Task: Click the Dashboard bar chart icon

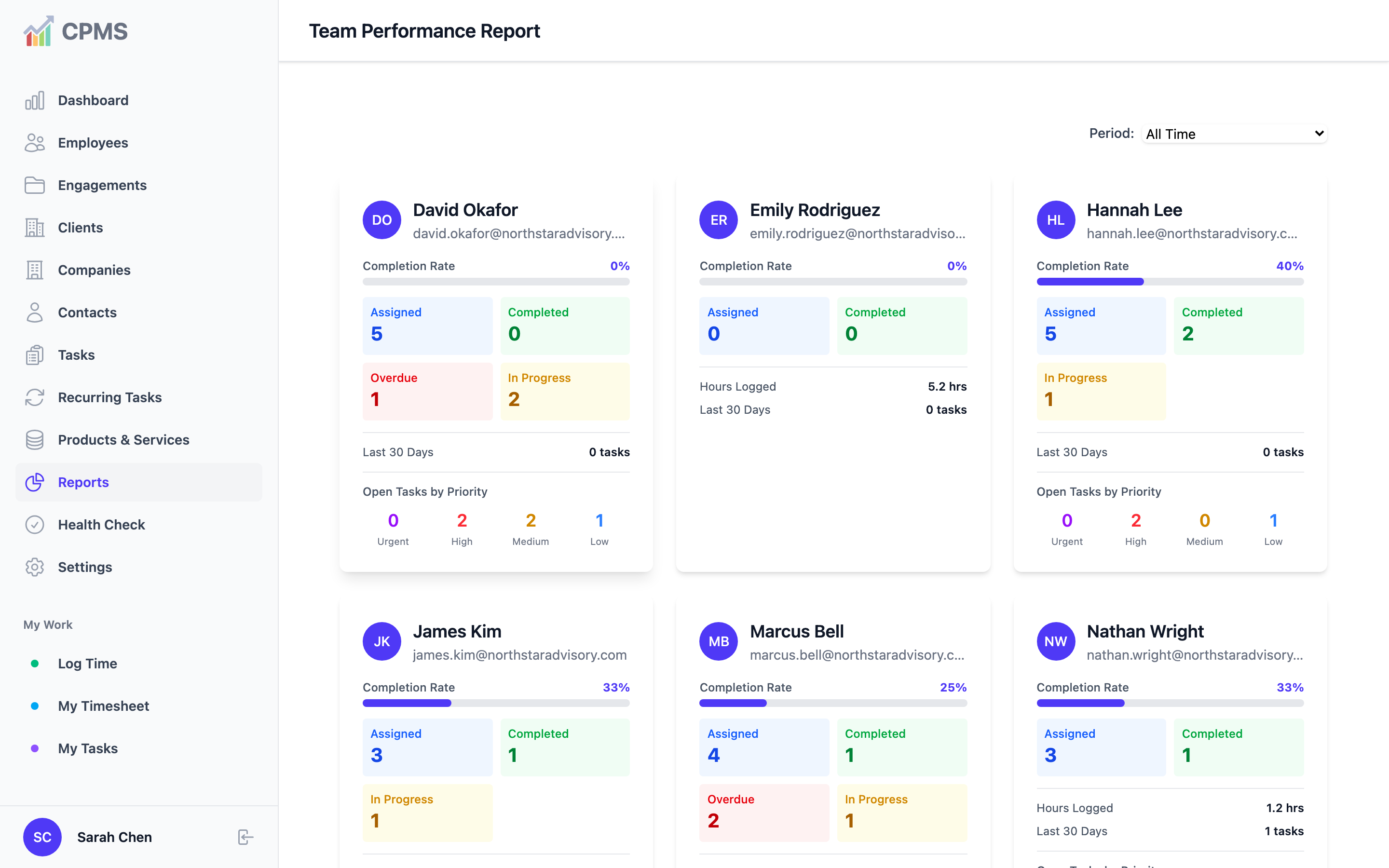Action: [34, 100]
